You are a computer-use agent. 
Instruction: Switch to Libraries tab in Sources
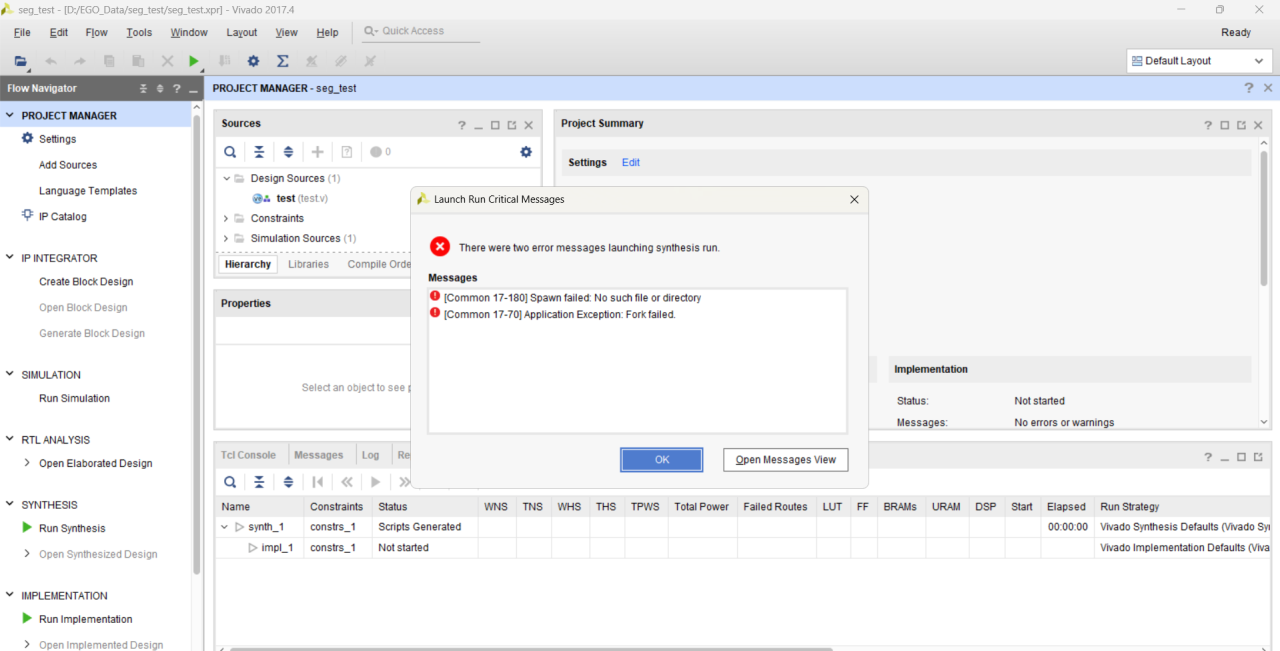[x=308, y=264]
